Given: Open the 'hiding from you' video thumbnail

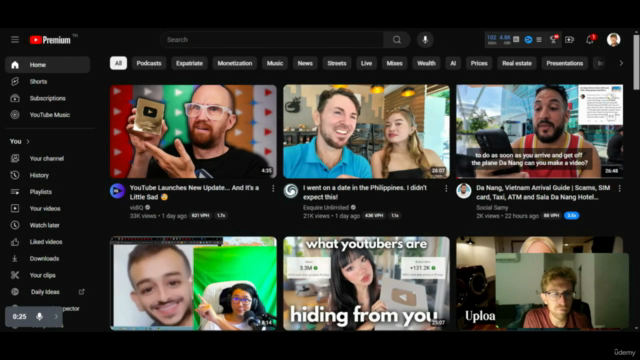Looking at the screenshot, I should [367, 283].
